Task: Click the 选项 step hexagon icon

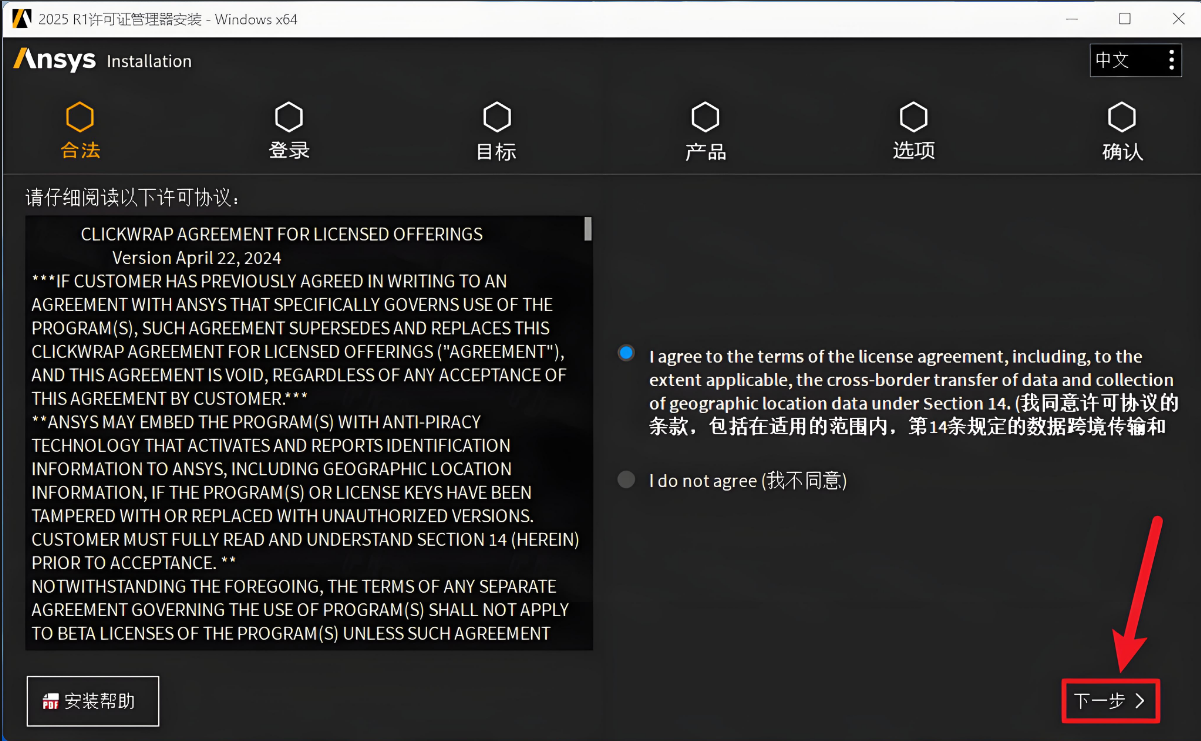Action: [x=913, y=117]
